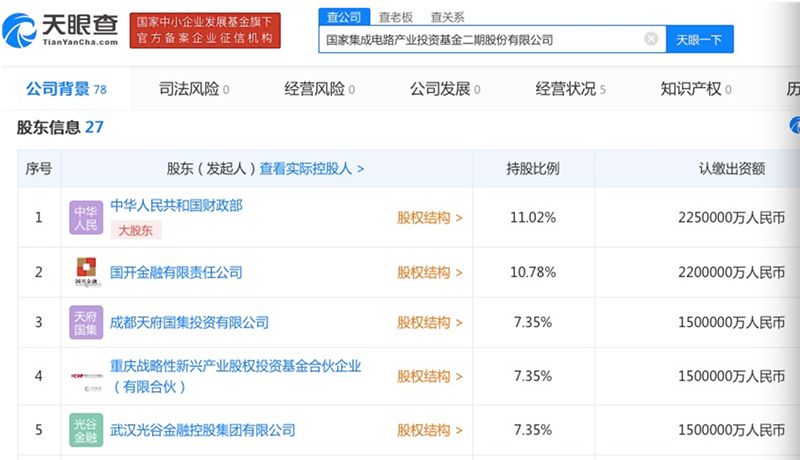Expand 股权结构 for 中华人民共和国财政部

[430, 218]
